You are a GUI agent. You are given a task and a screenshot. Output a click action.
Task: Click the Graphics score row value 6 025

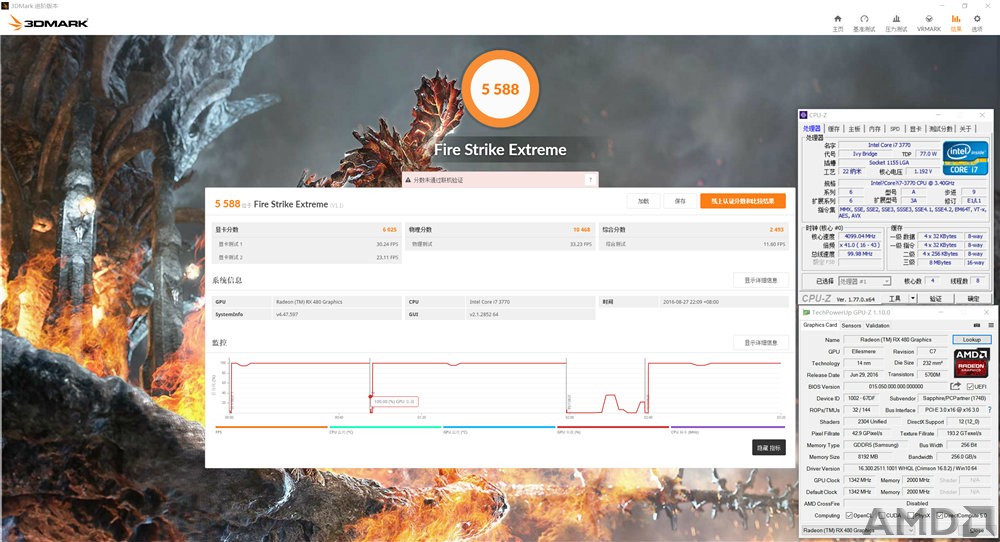coord(389,230)
